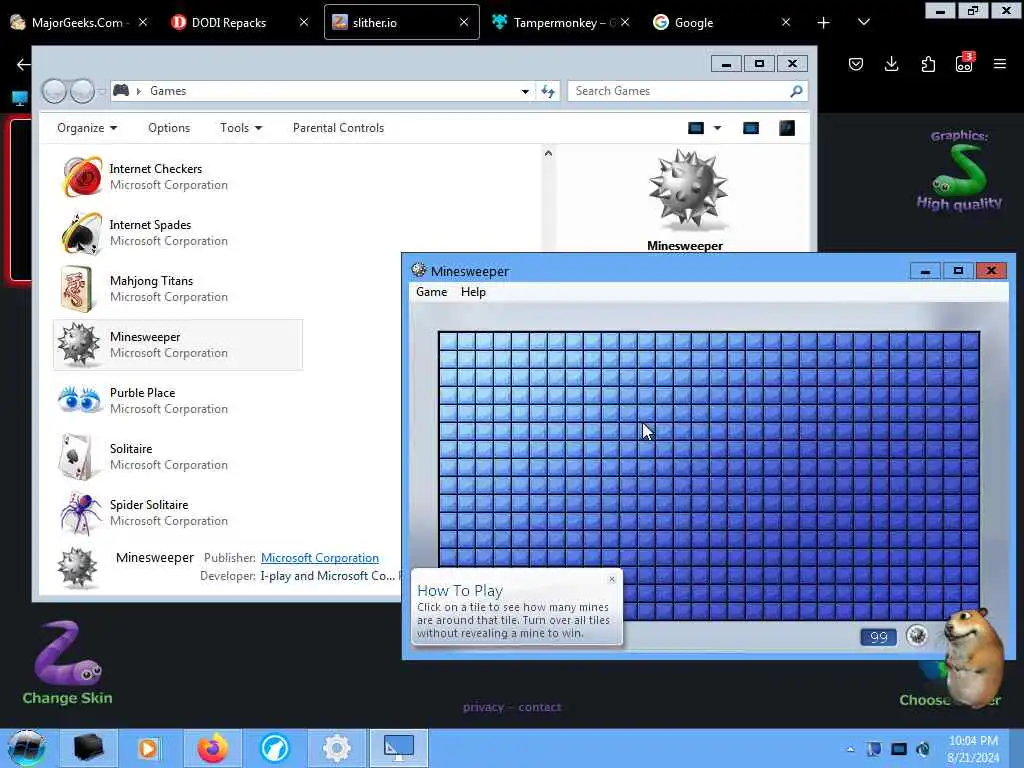Click the Minesweeper mine counter icon beside 99
Viewport: 1024px width, 768px height.
917,635
